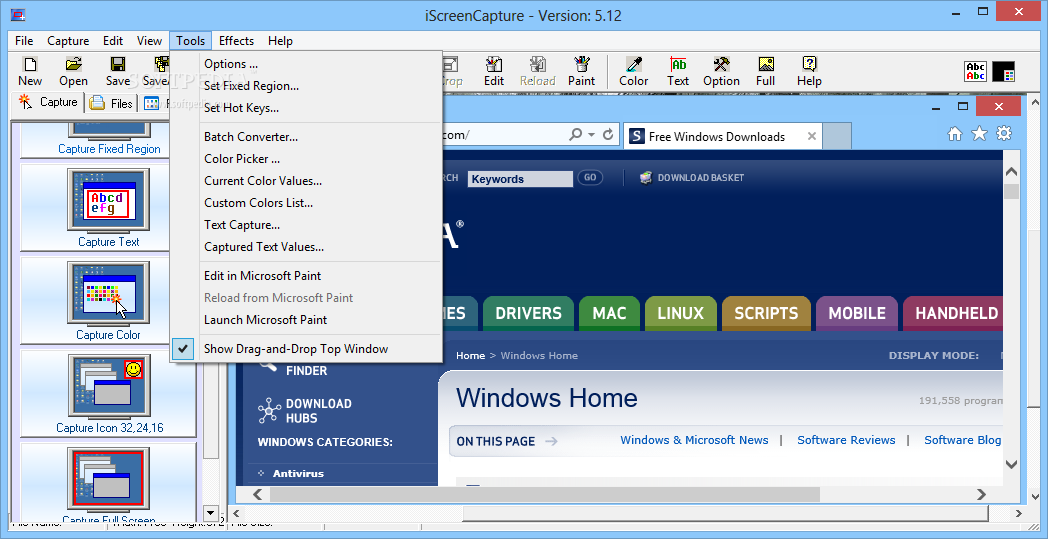Open the View menu
This screenshot has height=539, width=1048.
[150, 41]
